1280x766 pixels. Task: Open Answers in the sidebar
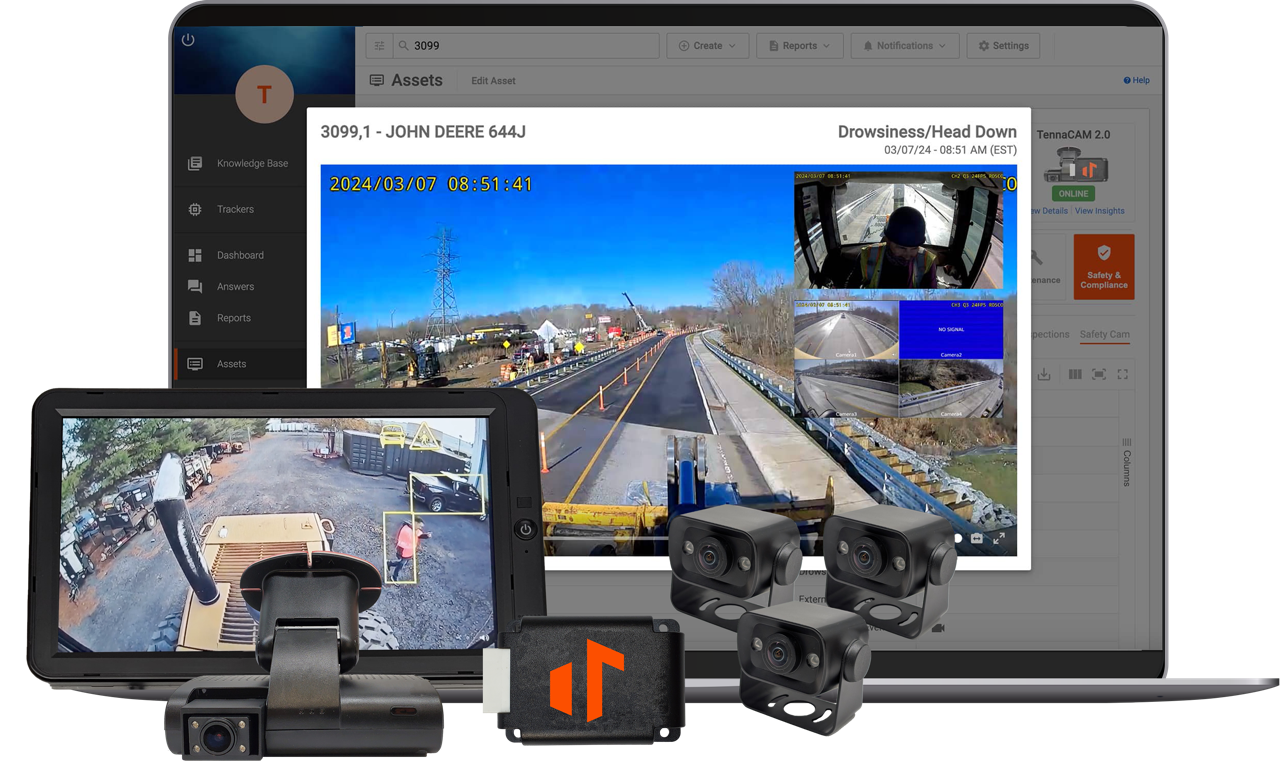pyautogui.click(x=235, y=286)
